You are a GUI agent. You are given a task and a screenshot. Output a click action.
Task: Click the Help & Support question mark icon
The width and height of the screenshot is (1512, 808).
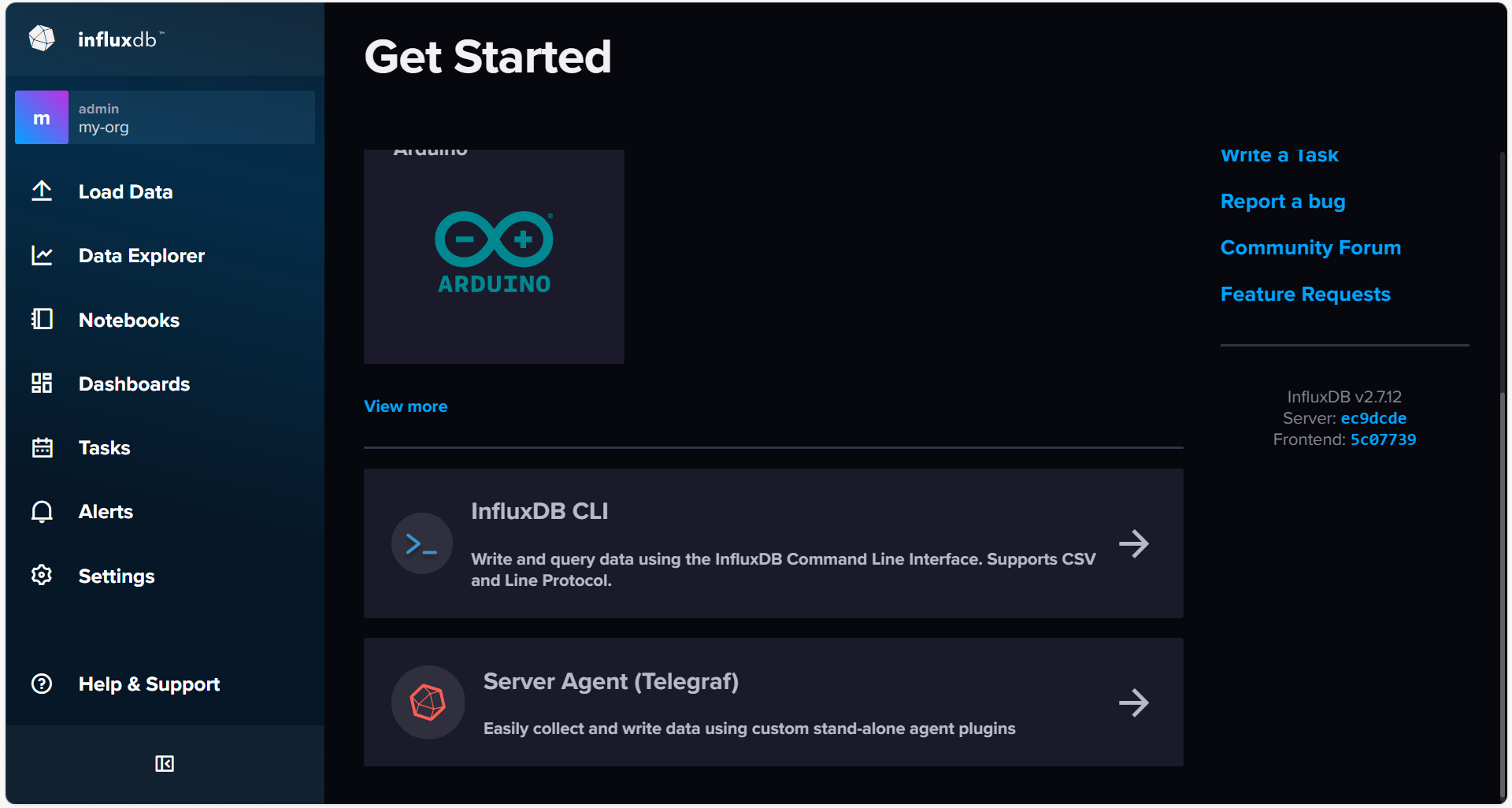[41, 684]
